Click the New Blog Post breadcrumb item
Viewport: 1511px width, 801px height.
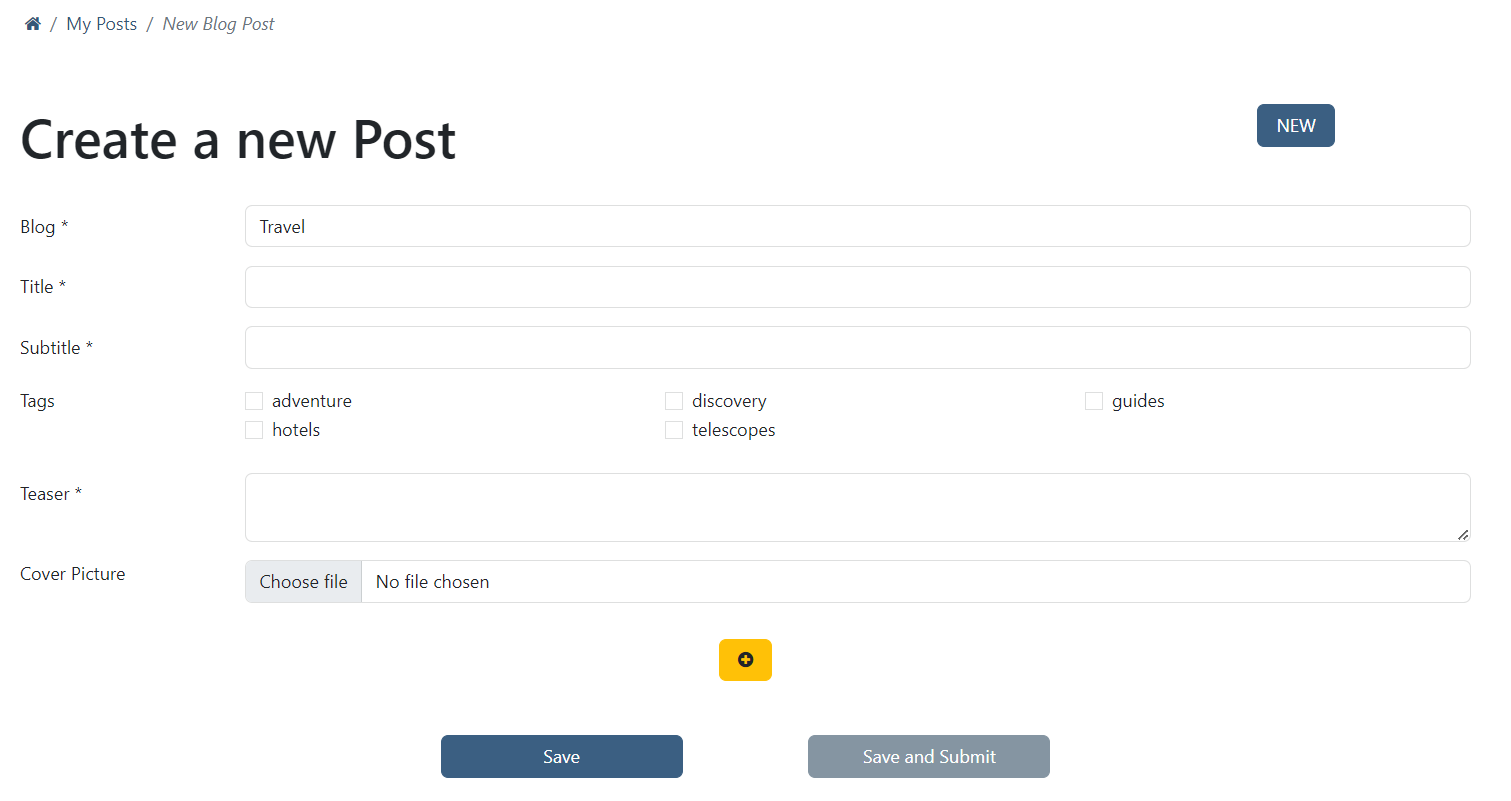coord(218,24)
